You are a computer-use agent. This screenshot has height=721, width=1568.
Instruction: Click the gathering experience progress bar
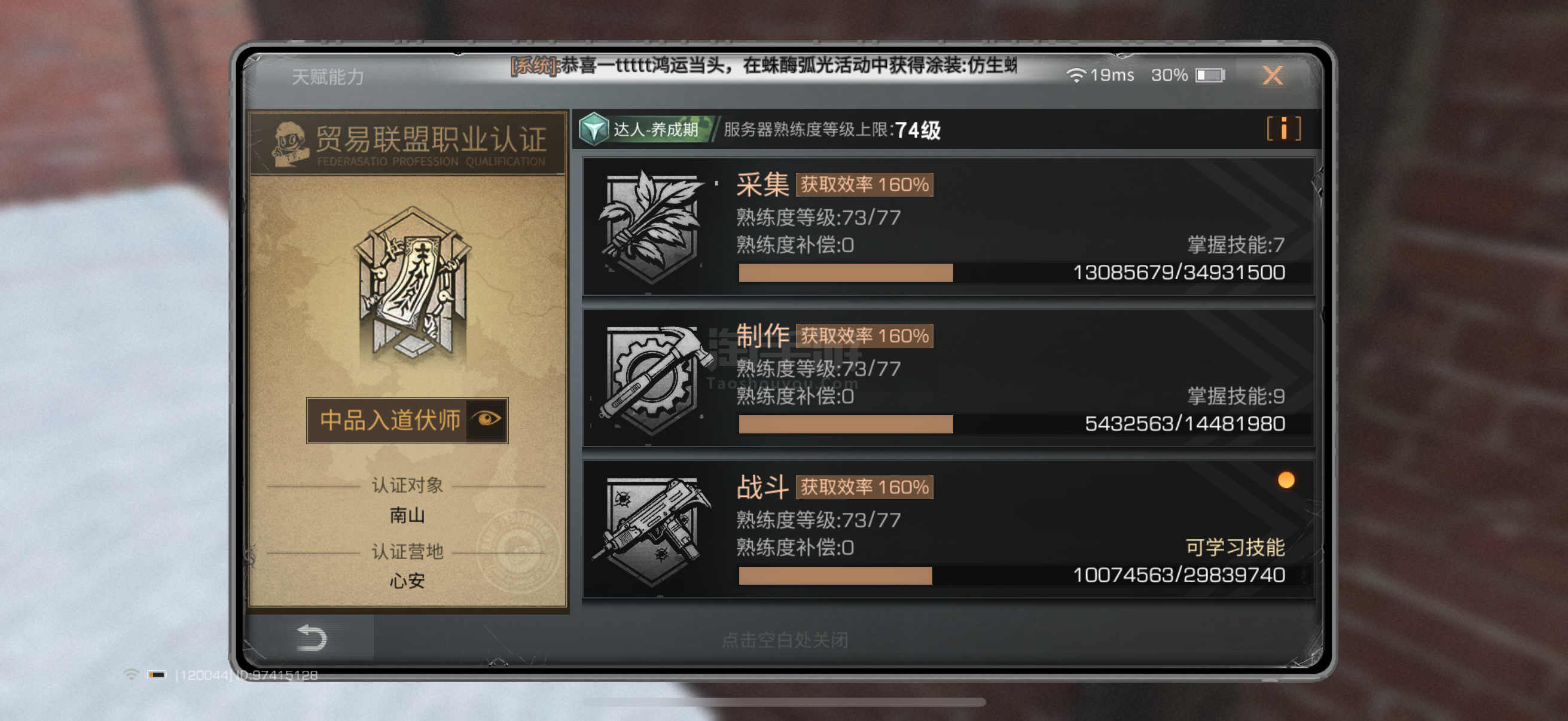pyautogui.click(x=1011, y=273)
